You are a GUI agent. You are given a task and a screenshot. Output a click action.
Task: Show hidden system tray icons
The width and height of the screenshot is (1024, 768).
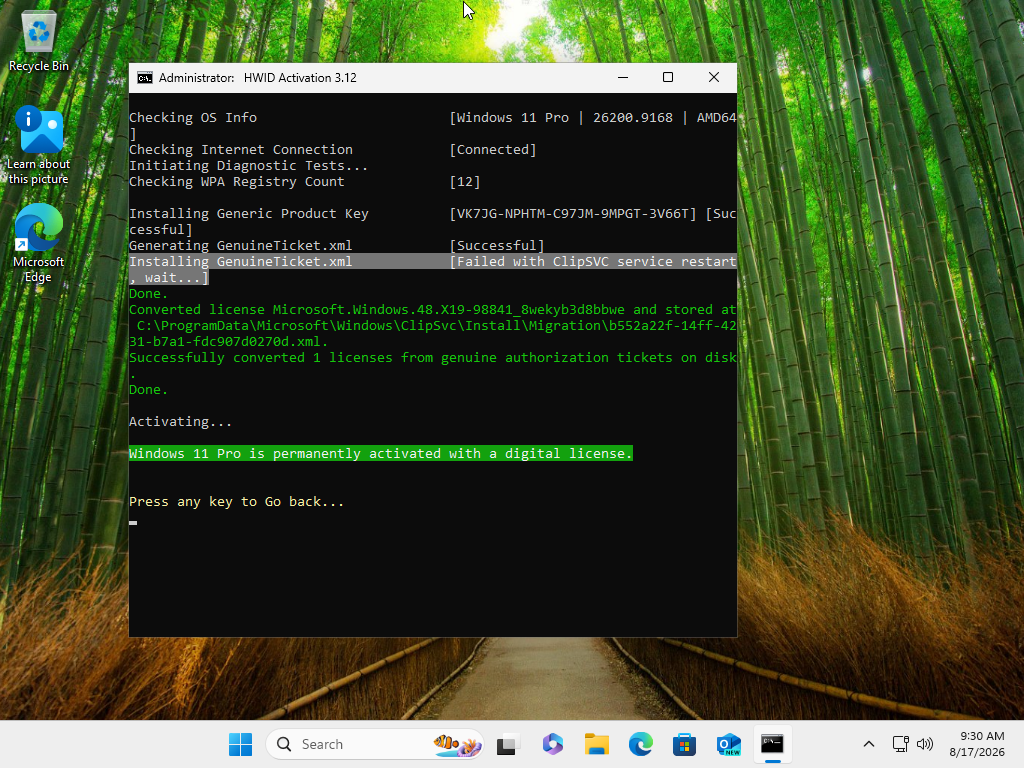coord(869,744)
